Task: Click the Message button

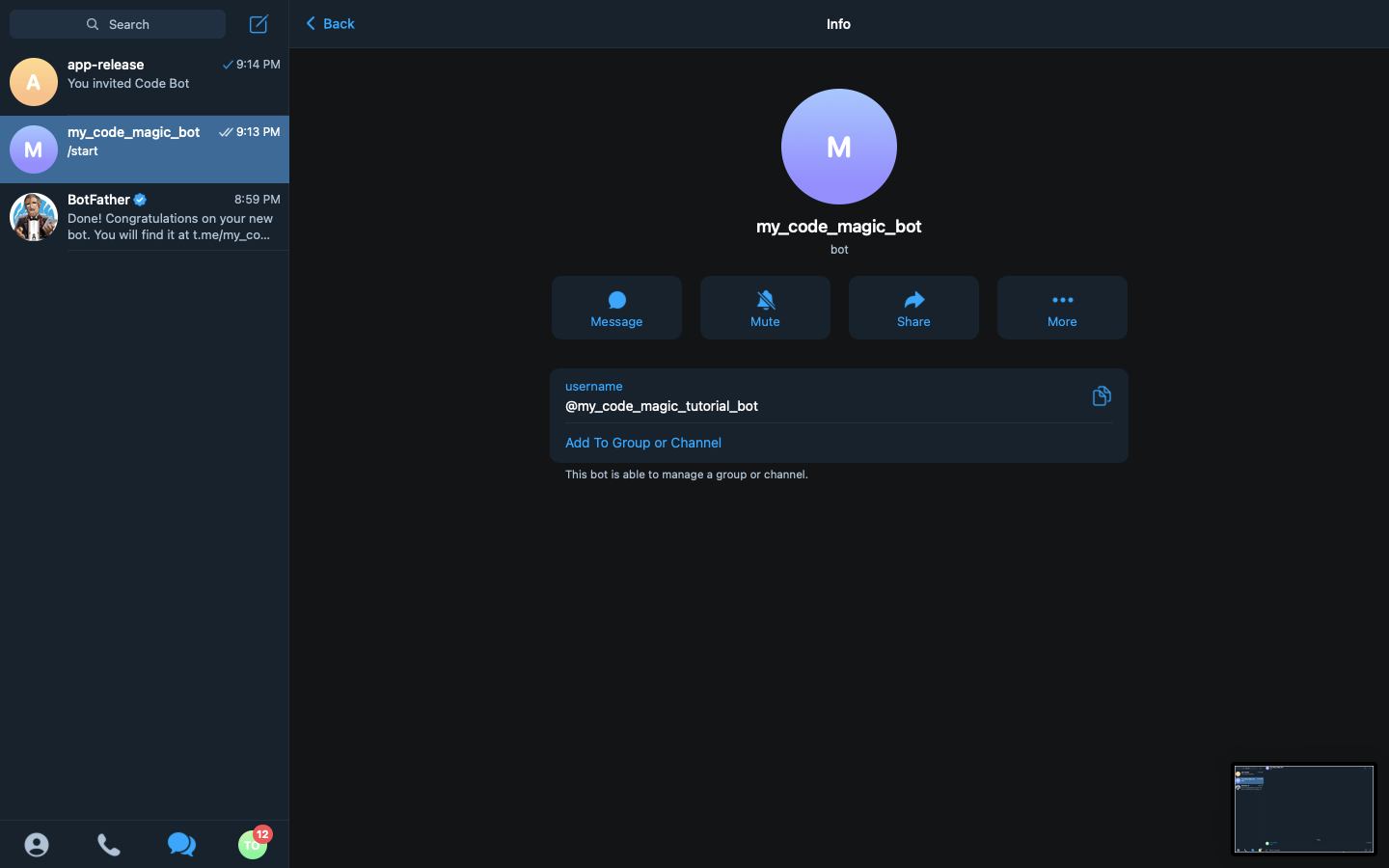Action: pyautogui.click(x=616, y=308)
